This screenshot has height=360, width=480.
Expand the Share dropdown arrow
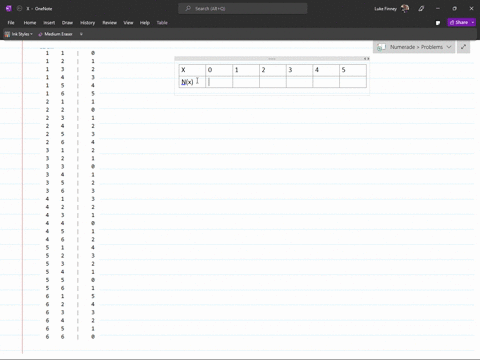473,22
